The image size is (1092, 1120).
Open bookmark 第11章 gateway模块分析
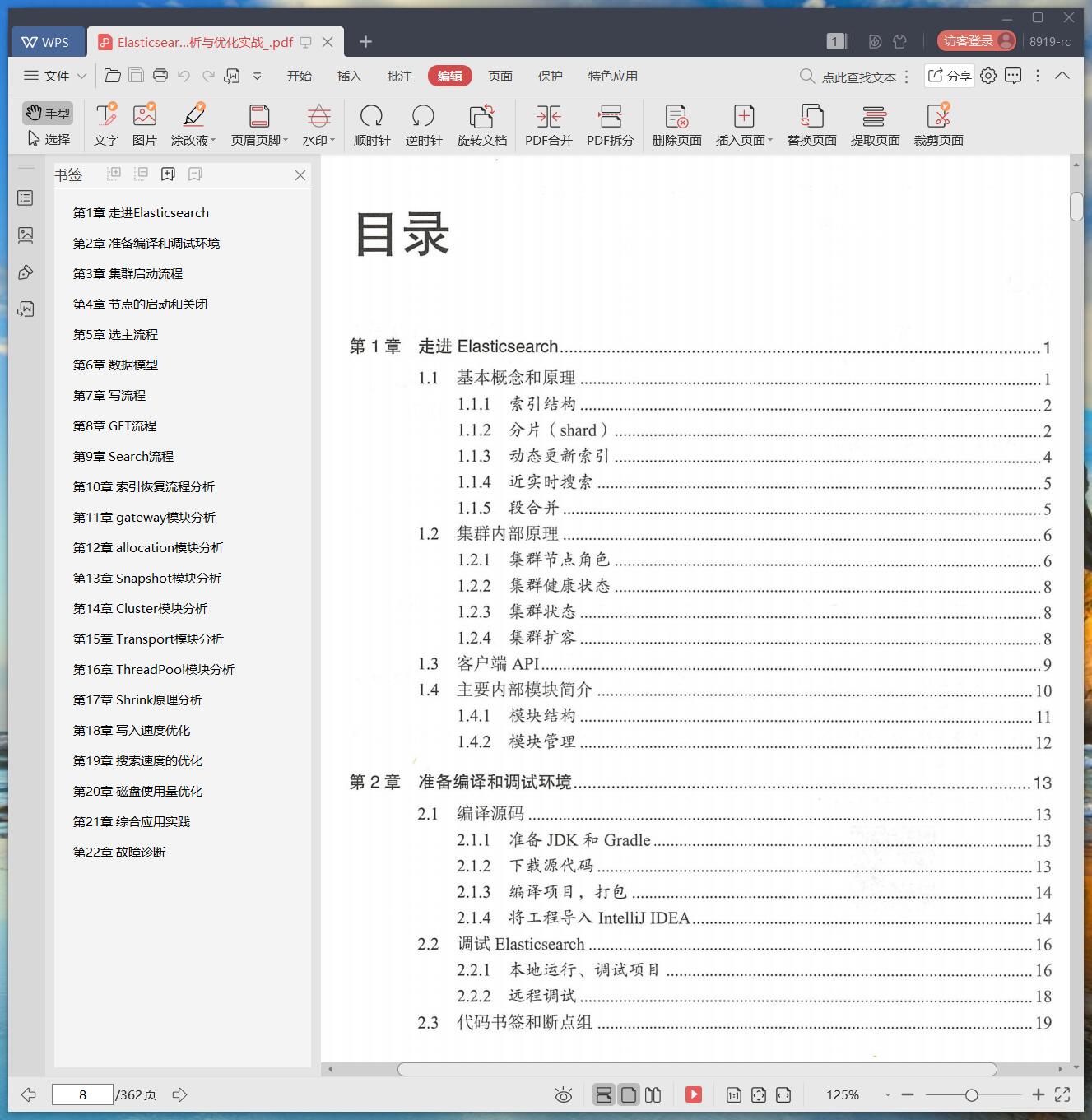click(x=144, y=517)
